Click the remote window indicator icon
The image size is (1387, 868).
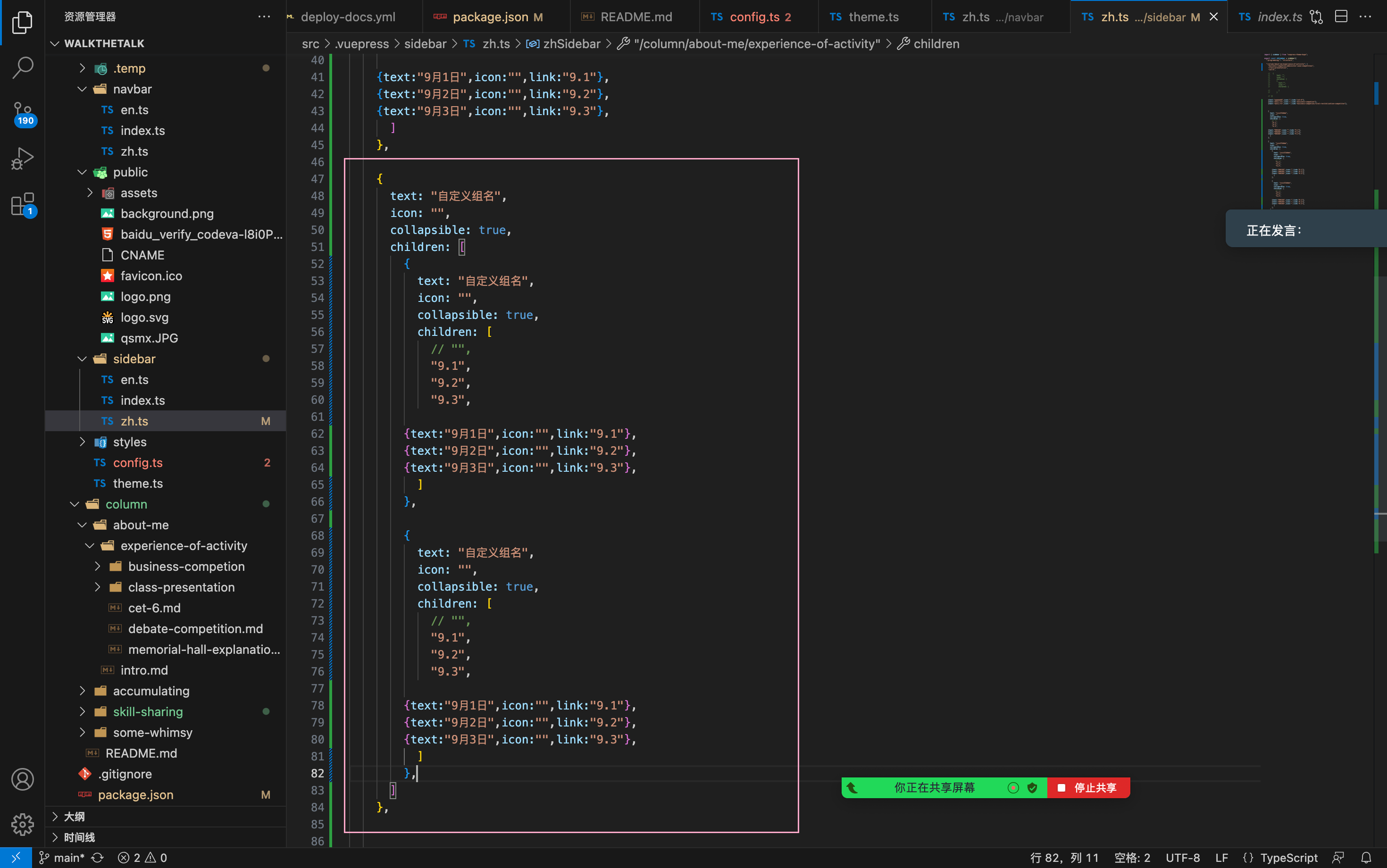pos(16,857)
